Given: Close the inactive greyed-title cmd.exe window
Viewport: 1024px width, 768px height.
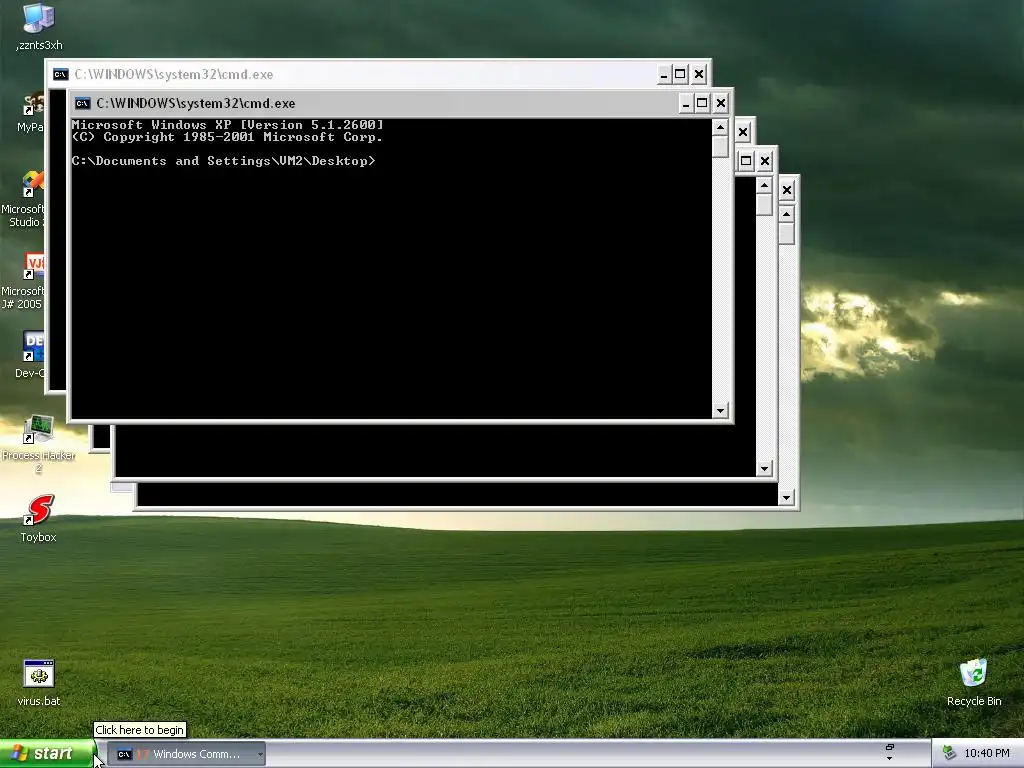Looking at the screenshot, I should pyautogui.click(x=699, y=74).
